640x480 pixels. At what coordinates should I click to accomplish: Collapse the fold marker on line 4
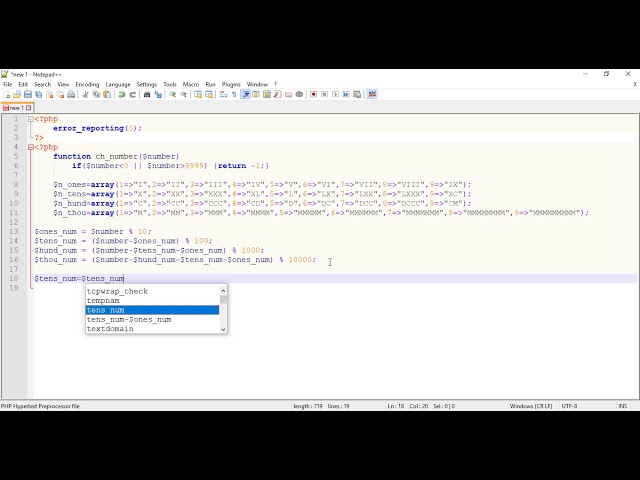click(x=31, y=147)
